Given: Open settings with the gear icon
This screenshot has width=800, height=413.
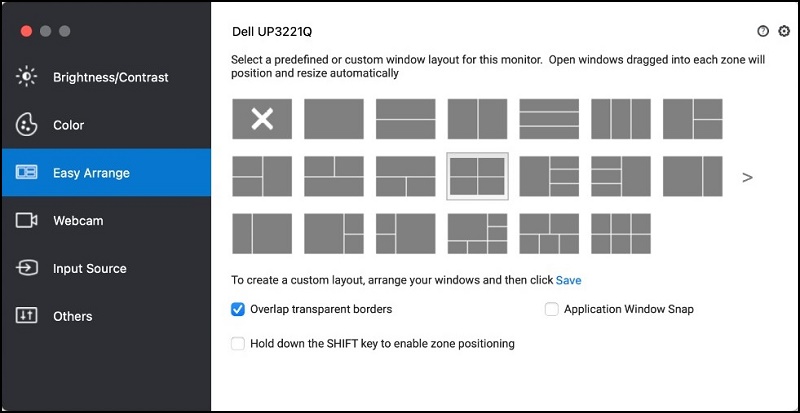Looking at the screenshot, I should (x=784, y=32).
